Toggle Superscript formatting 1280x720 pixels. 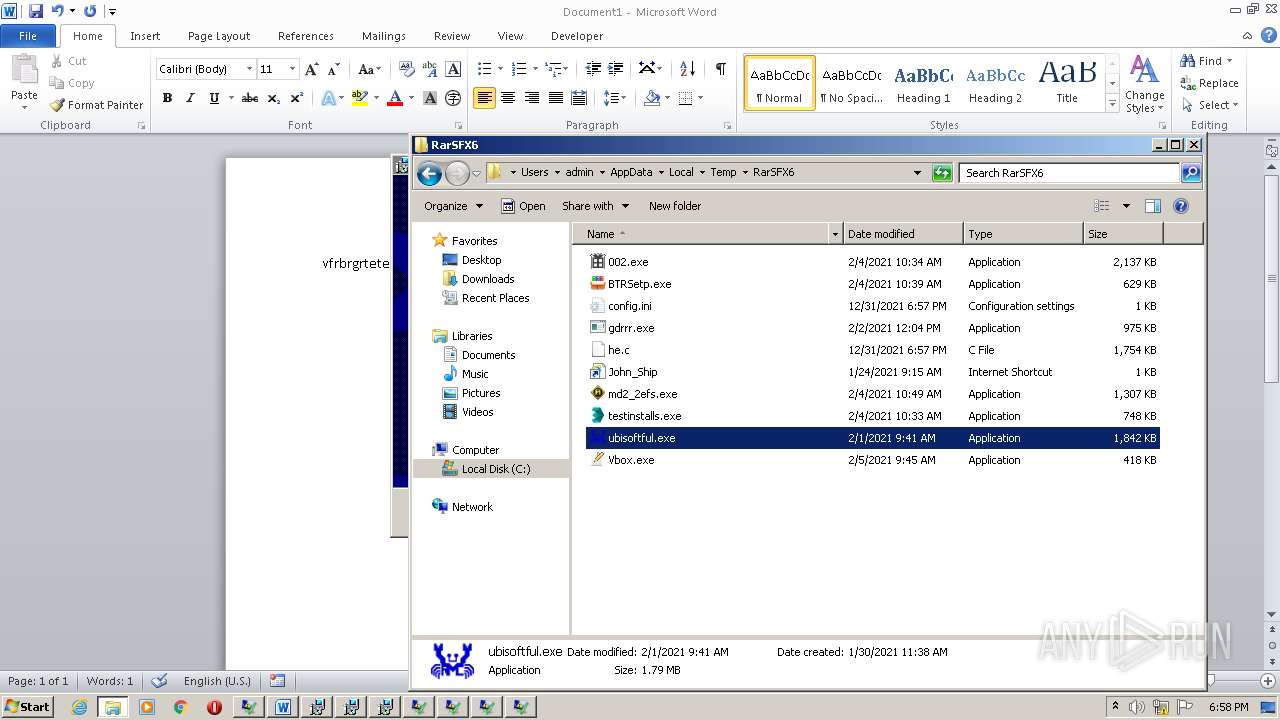click(296, 98)
